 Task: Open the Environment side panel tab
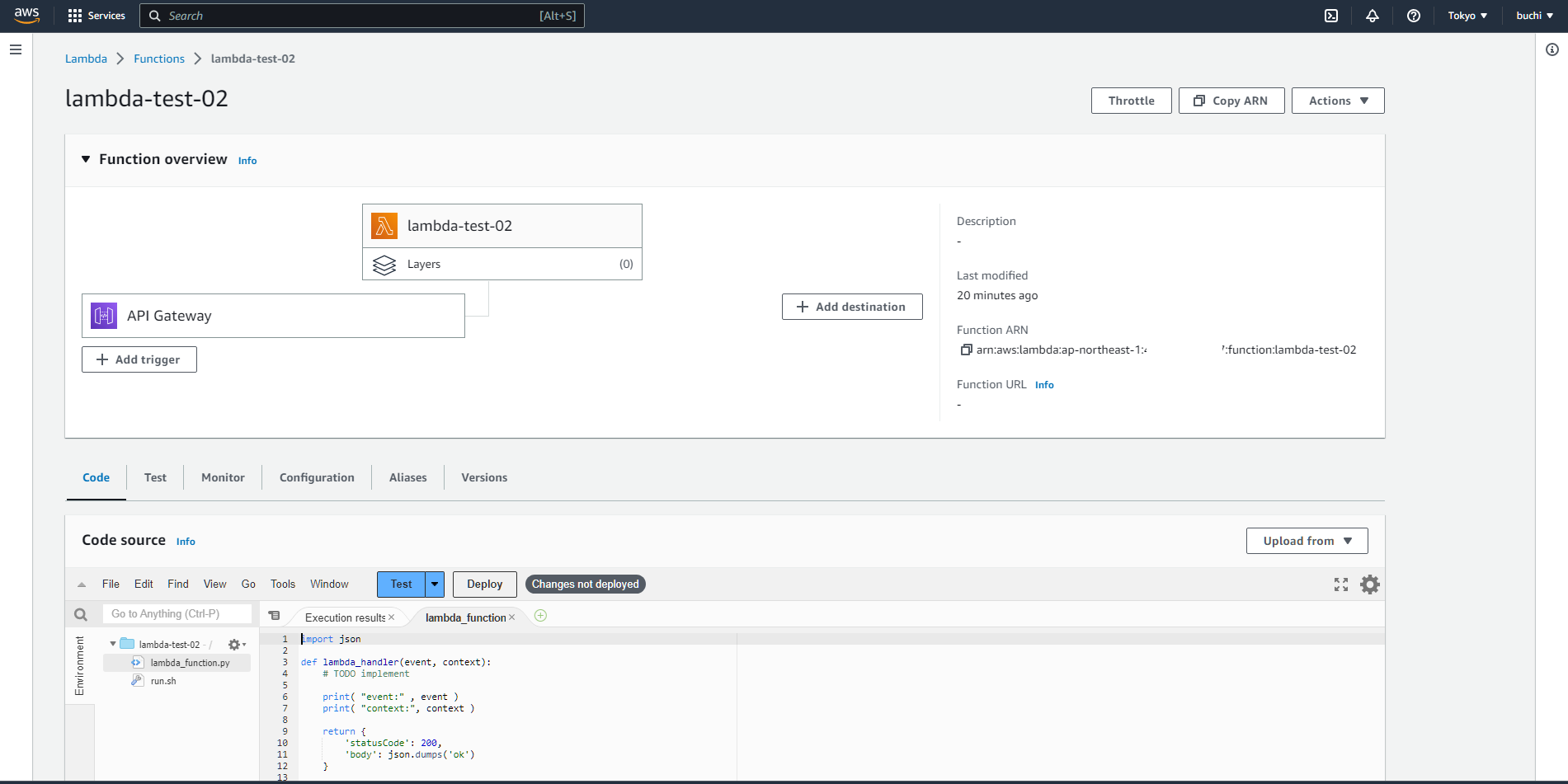[80, 665]
